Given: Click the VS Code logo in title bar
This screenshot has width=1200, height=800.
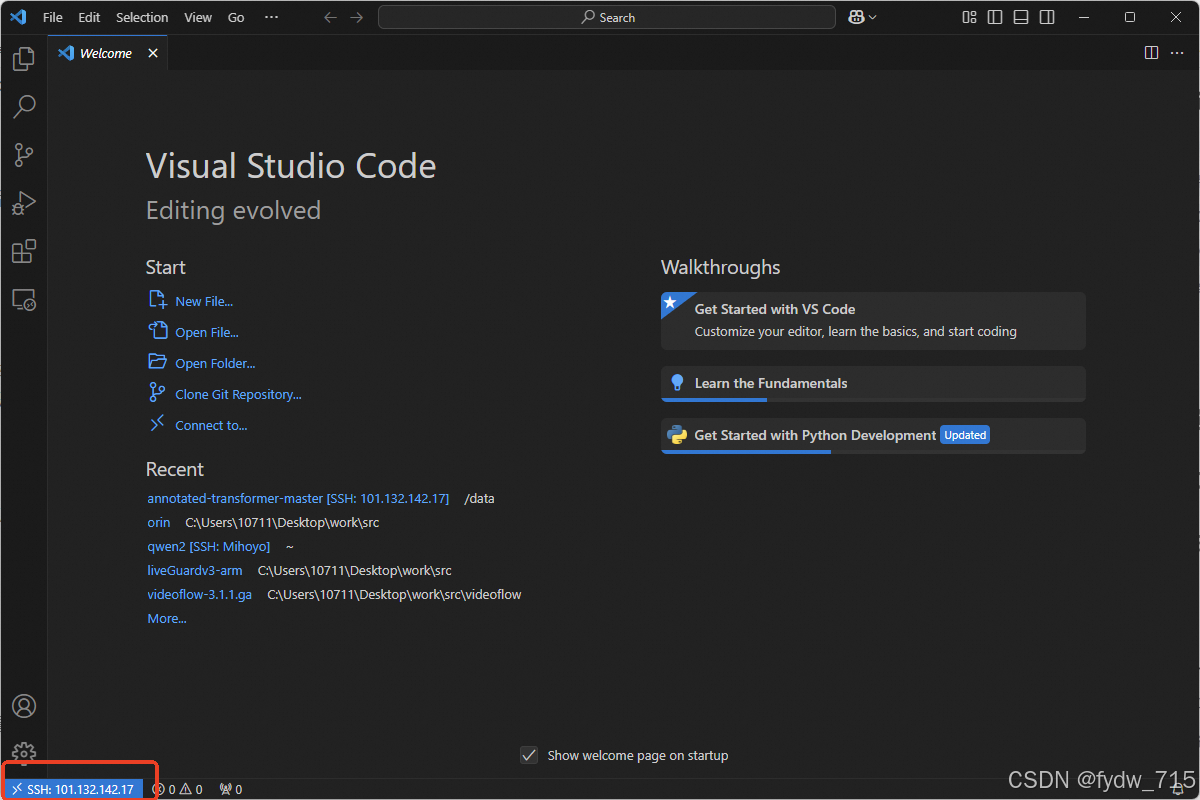Looking at the screenshot, I should click(x=18, y=17).
